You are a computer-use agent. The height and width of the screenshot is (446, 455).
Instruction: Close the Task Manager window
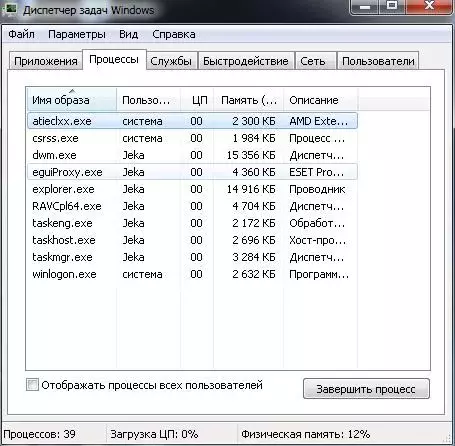click(x=430, y=6)
